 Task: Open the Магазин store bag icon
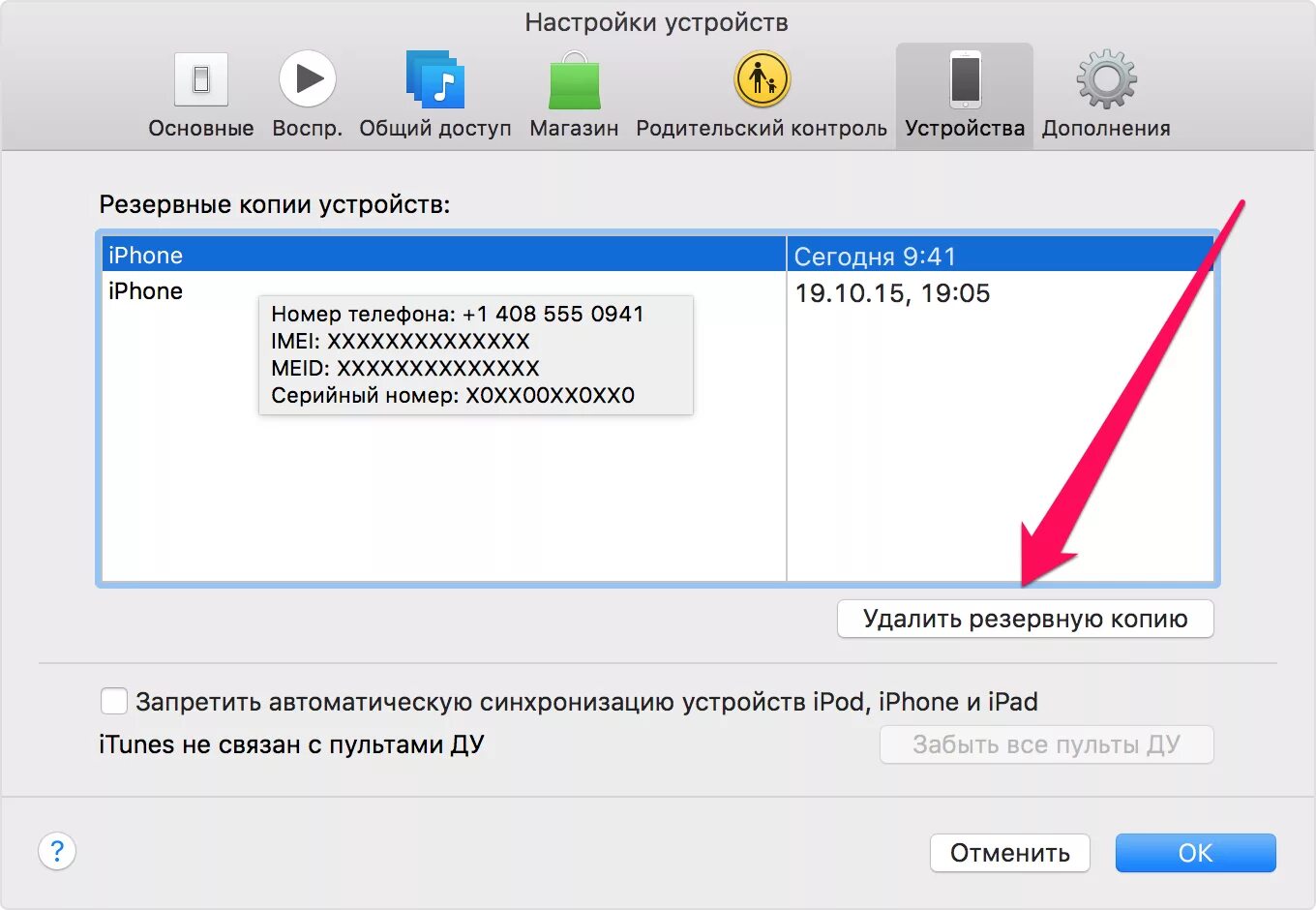575,80
